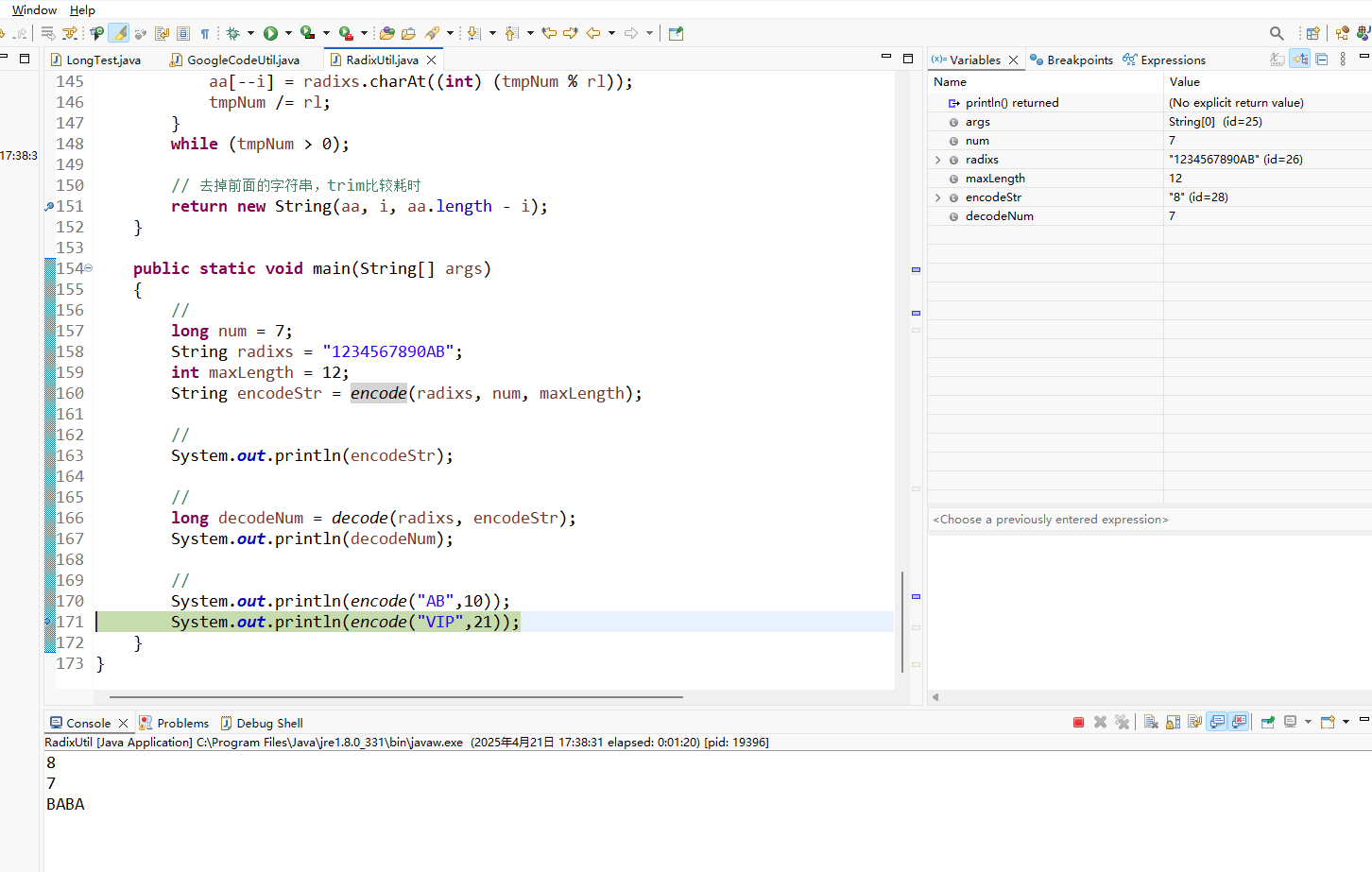The width and height of the screenshot is (1372, 872).
Task: Open the Run button dropdown arrow
Action: pyautogui.click(x=288, y=32)
